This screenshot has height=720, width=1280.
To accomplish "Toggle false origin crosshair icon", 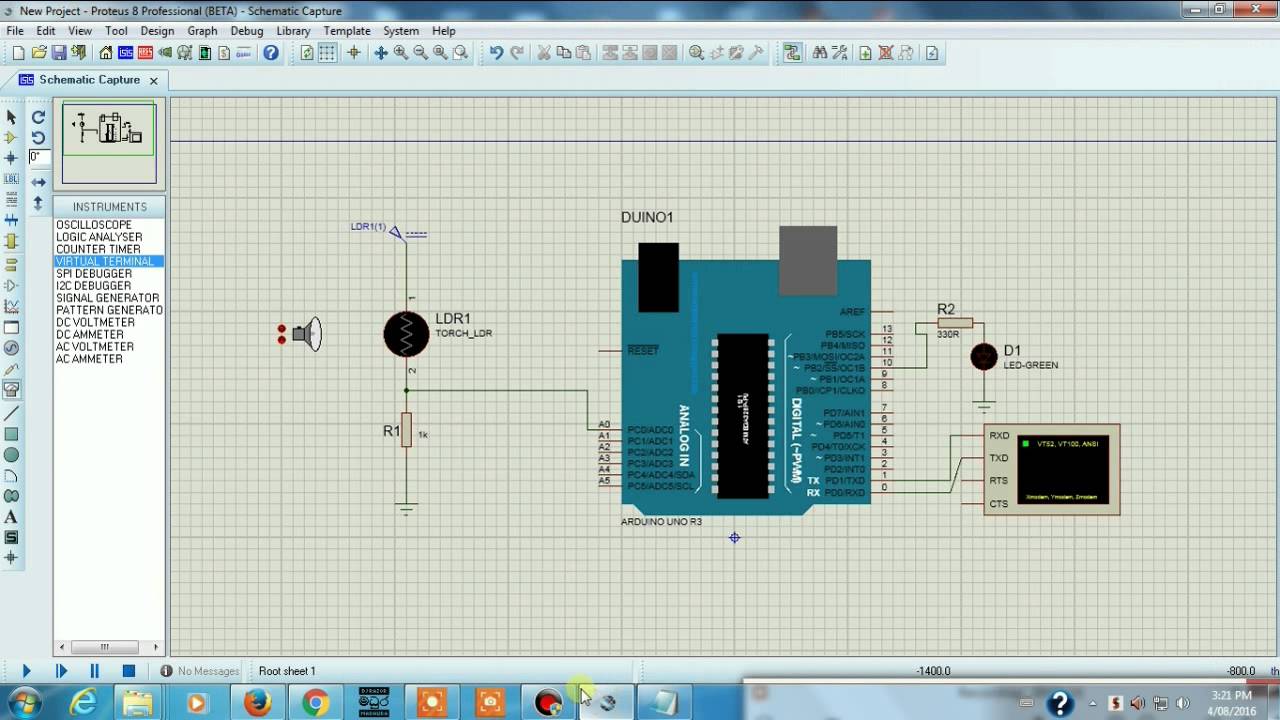I will pyautogui.click(x=353, y=53).
